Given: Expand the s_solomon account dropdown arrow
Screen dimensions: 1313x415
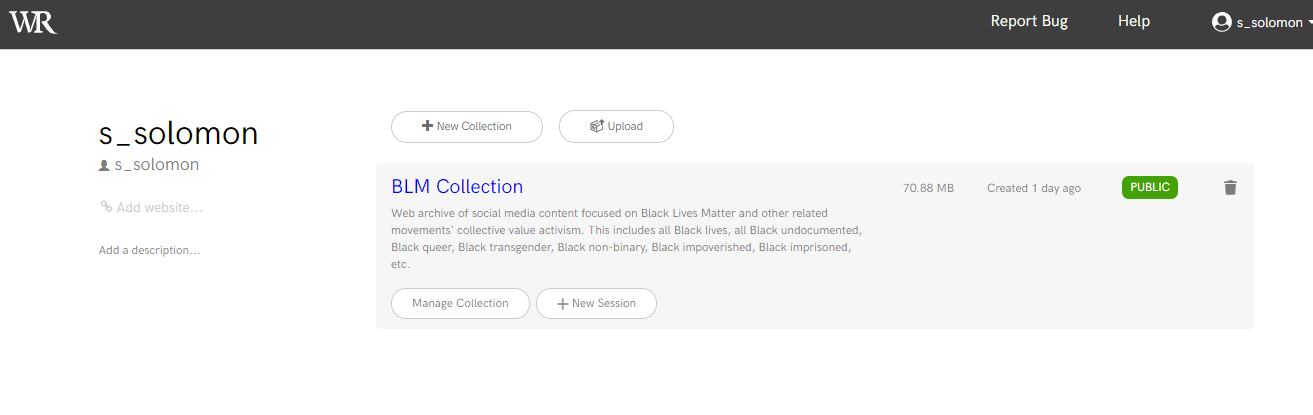Looking at the screenshot, I should 1309,22.
